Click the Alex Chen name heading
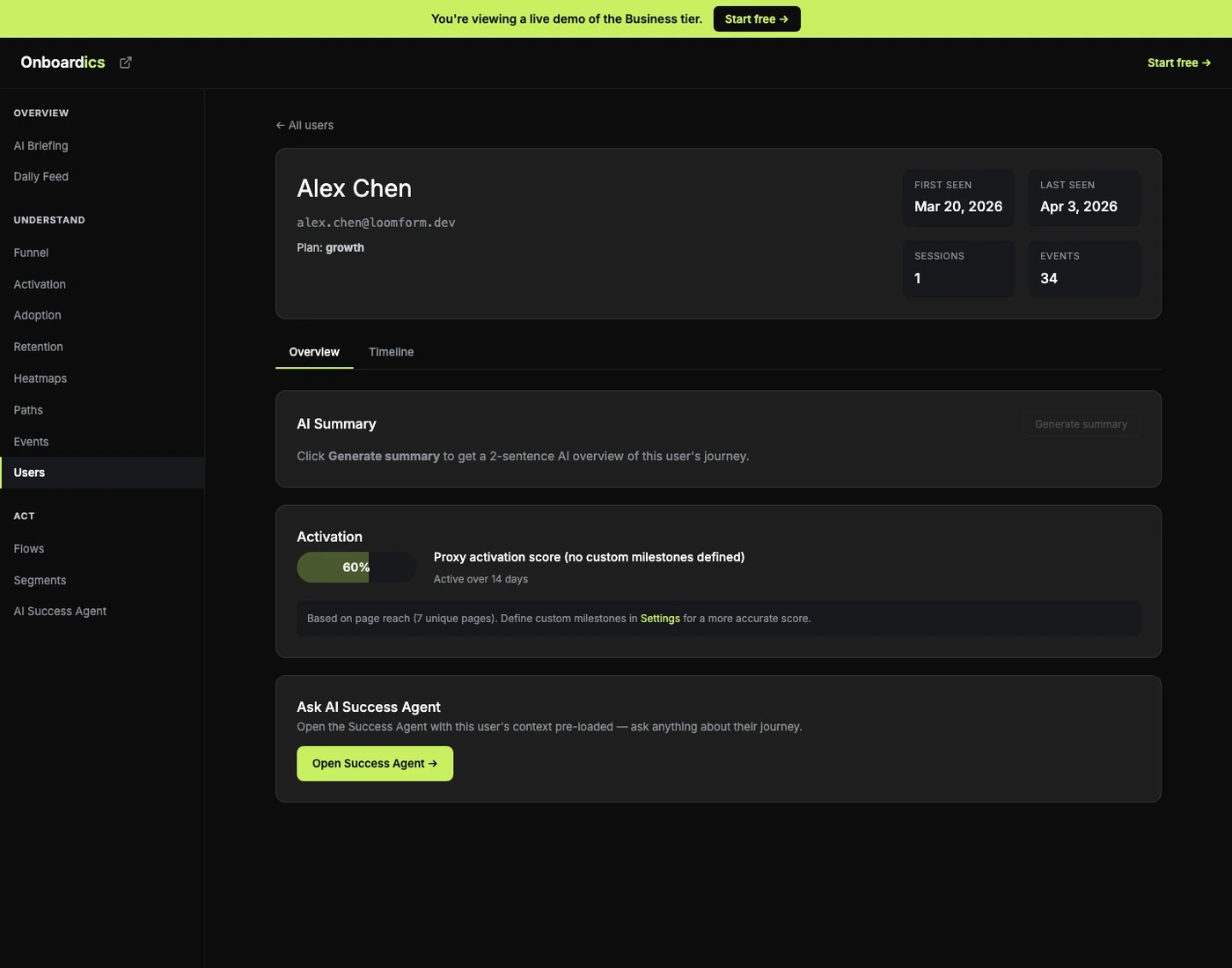Image resolution: width=1232 pixels, height=968 pixels. (354, 188)
